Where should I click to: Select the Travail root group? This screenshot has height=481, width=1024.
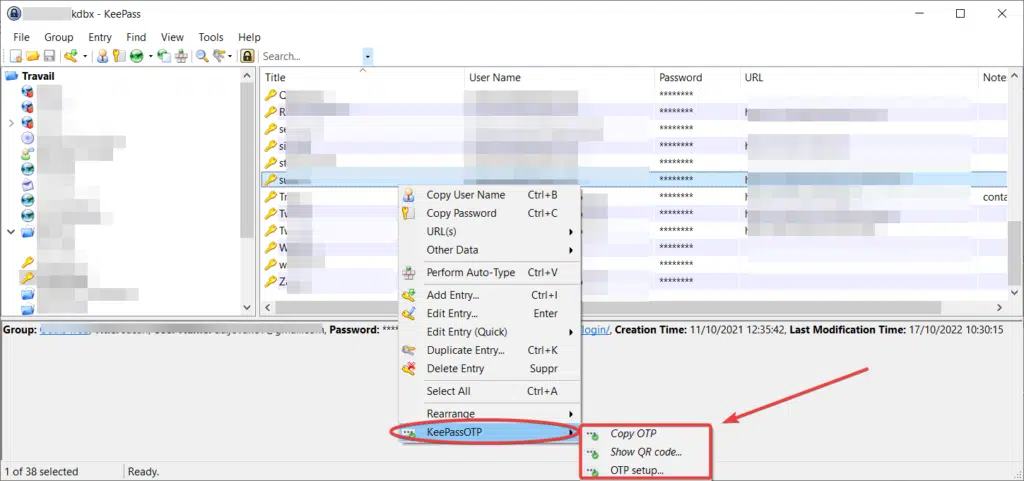coord(38,76)
